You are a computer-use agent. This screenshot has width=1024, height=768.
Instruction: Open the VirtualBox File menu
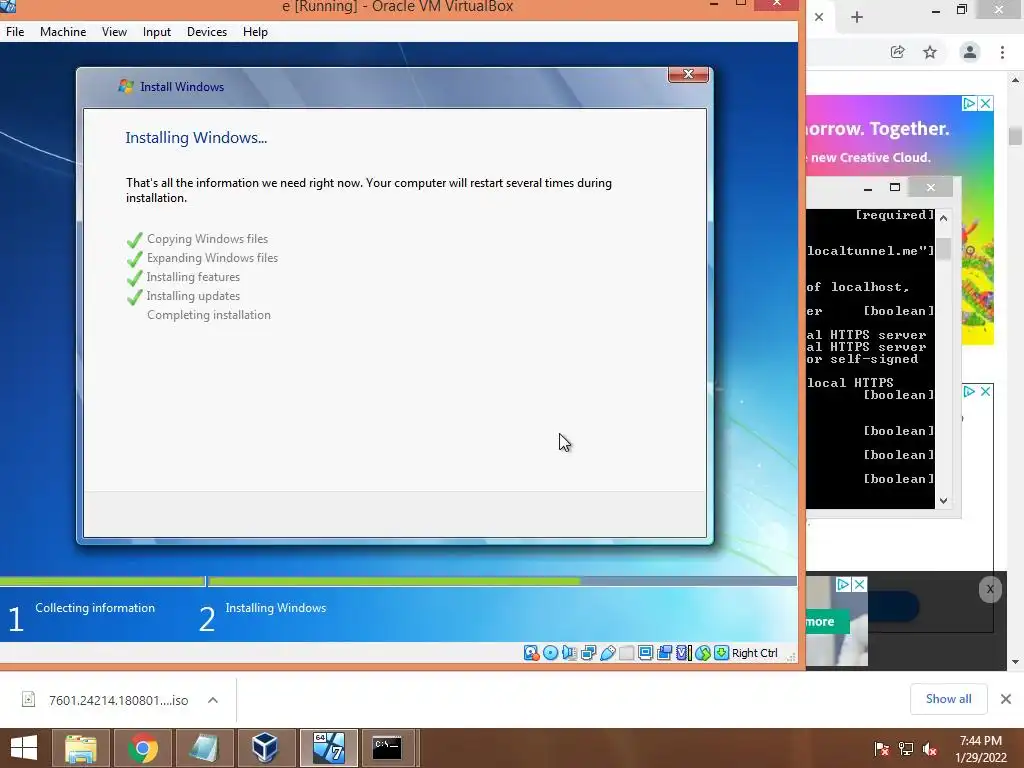pyautogui.click(x=15, y=31)
